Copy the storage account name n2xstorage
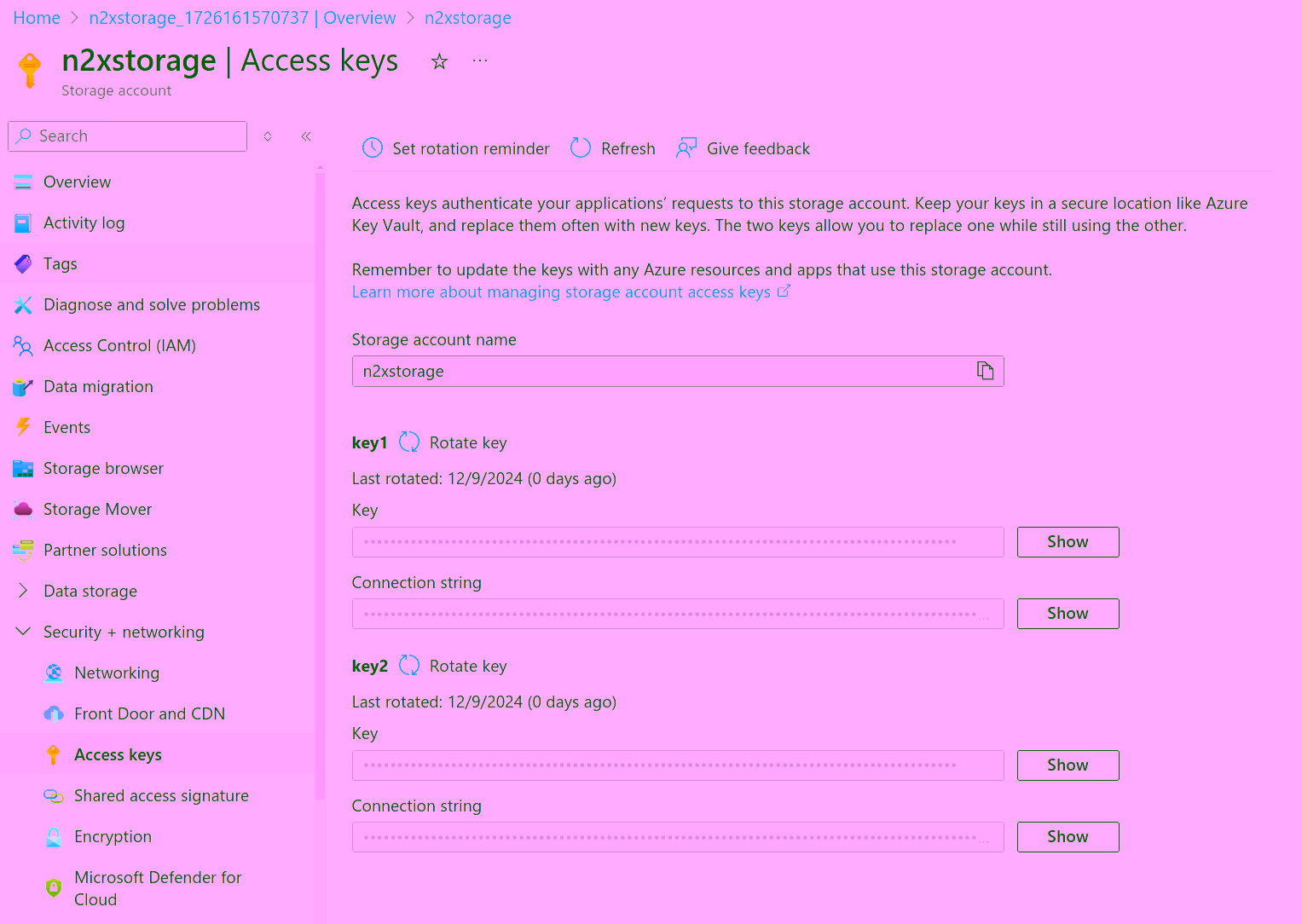Screen dimensions: 1302x924 click(x=985, y=371)
